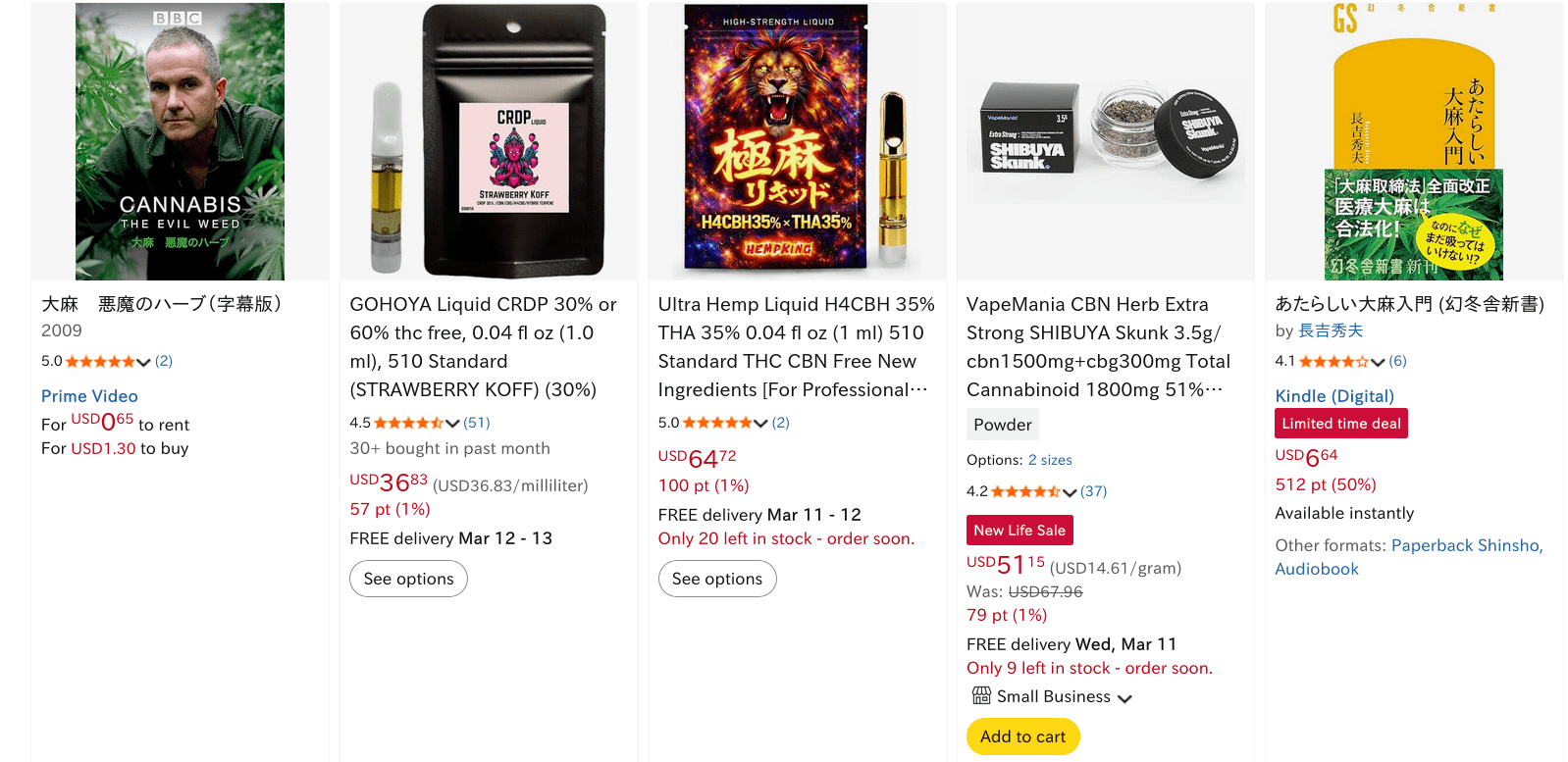The image size is (1568, 762).
Task: Add VapeMania SHIBUYA Skunk to cart
Action: (1022, 737)
